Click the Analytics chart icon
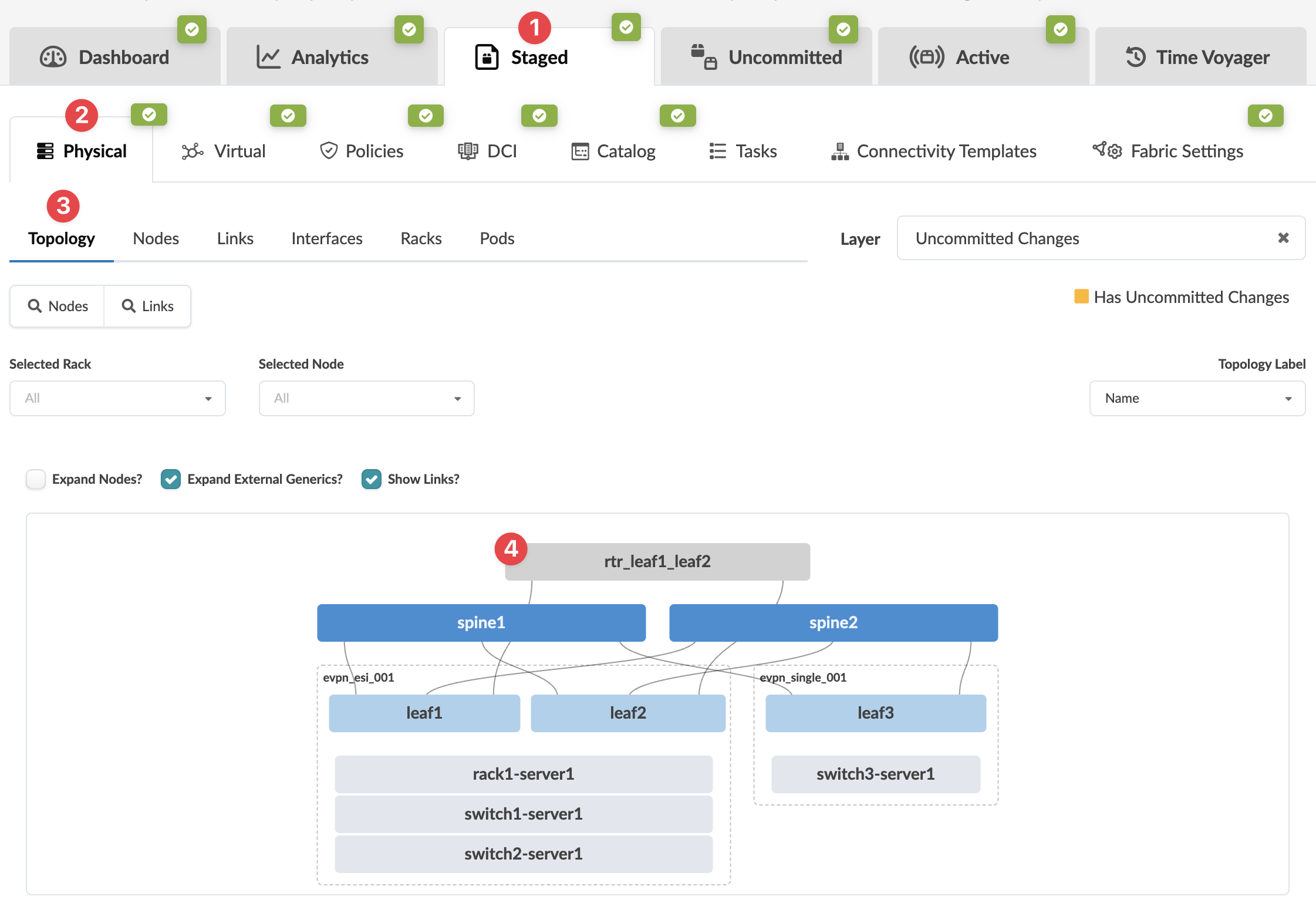The image size is (1316, 903). [x=268, y=57]
